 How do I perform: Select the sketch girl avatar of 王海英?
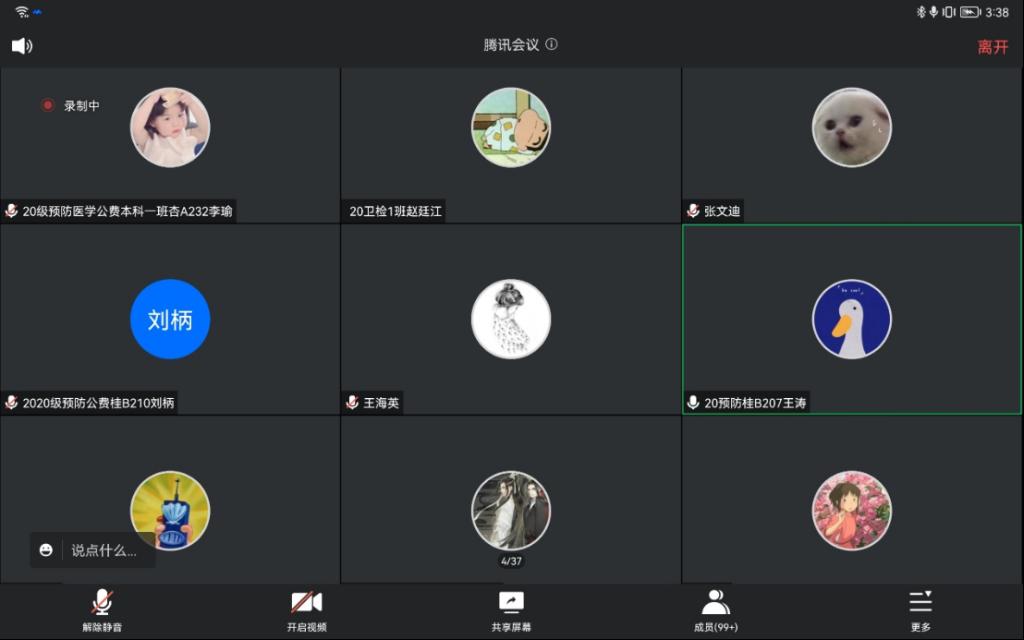[x=511, y=319]
